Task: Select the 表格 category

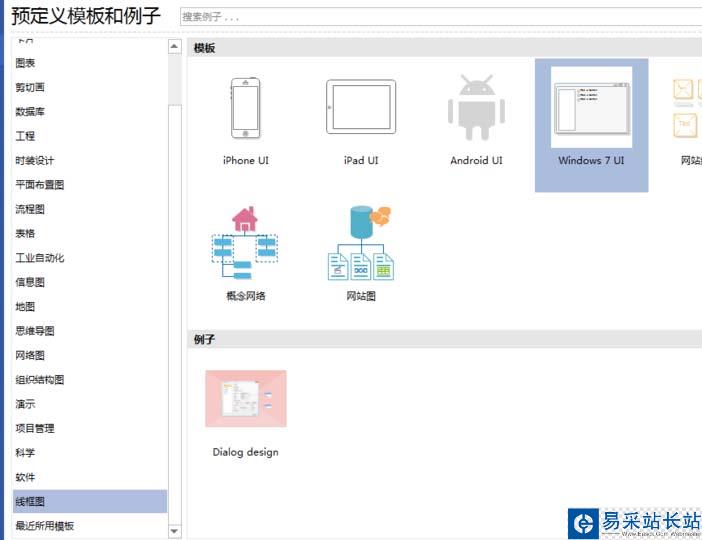Action: point(90,233)
